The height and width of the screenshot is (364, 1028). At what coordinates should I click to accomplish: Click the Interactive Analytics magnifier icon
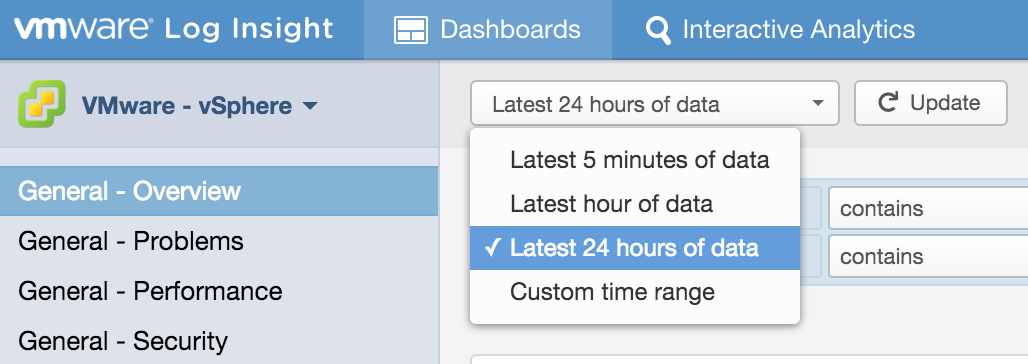point(658,31)
